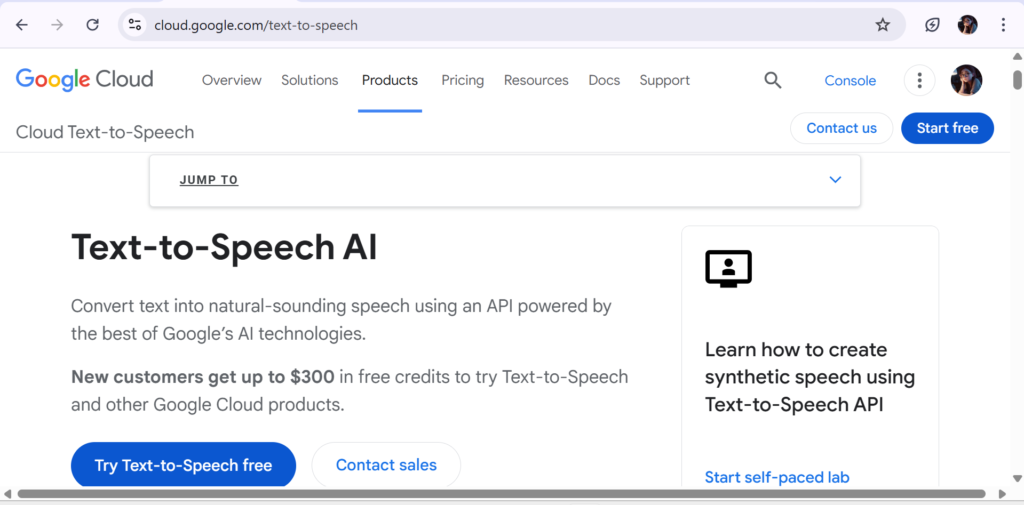Click Try Text-to-Speech free button
Image resolution: width=1024 pixels, height=505 pixels.
point(183,465)
